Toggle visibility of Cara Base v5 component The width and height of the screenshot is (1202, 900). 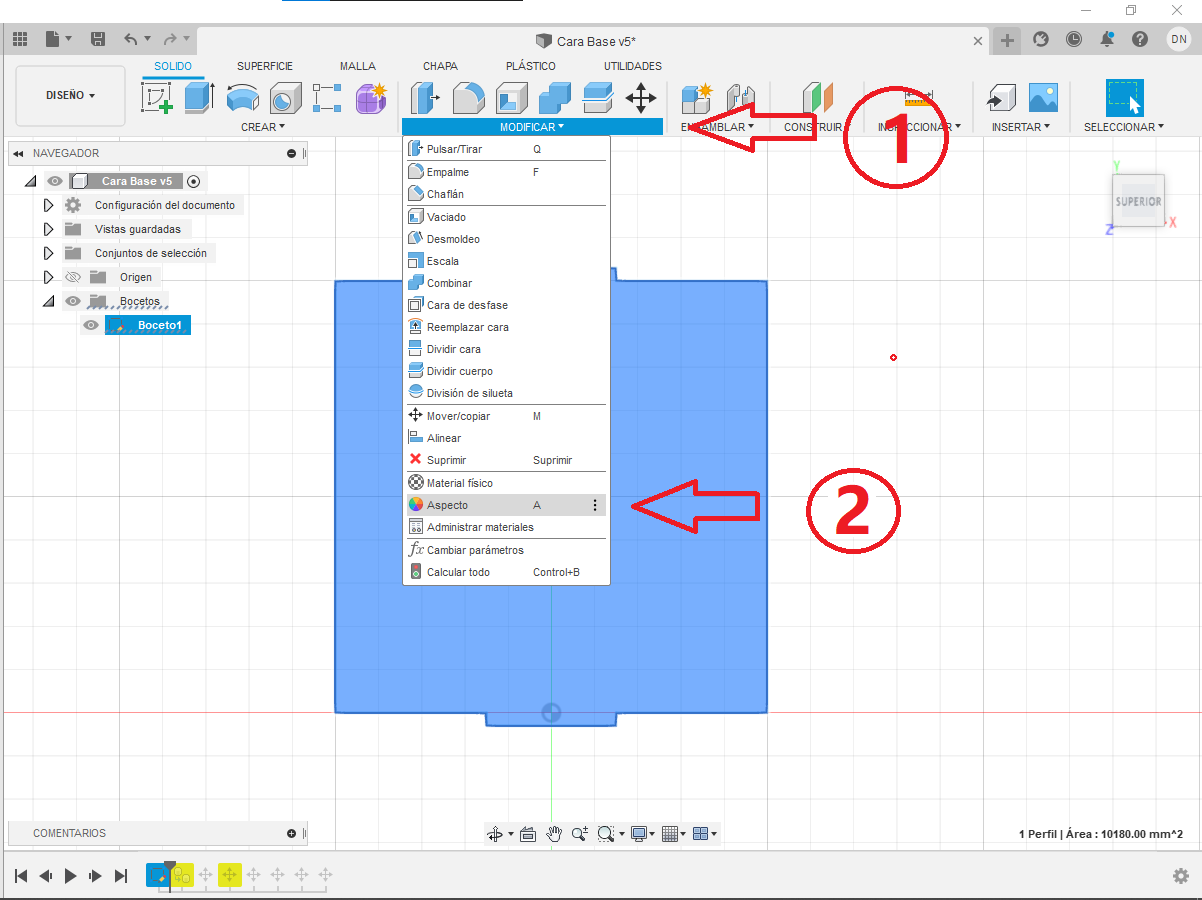tap(55, 181)
